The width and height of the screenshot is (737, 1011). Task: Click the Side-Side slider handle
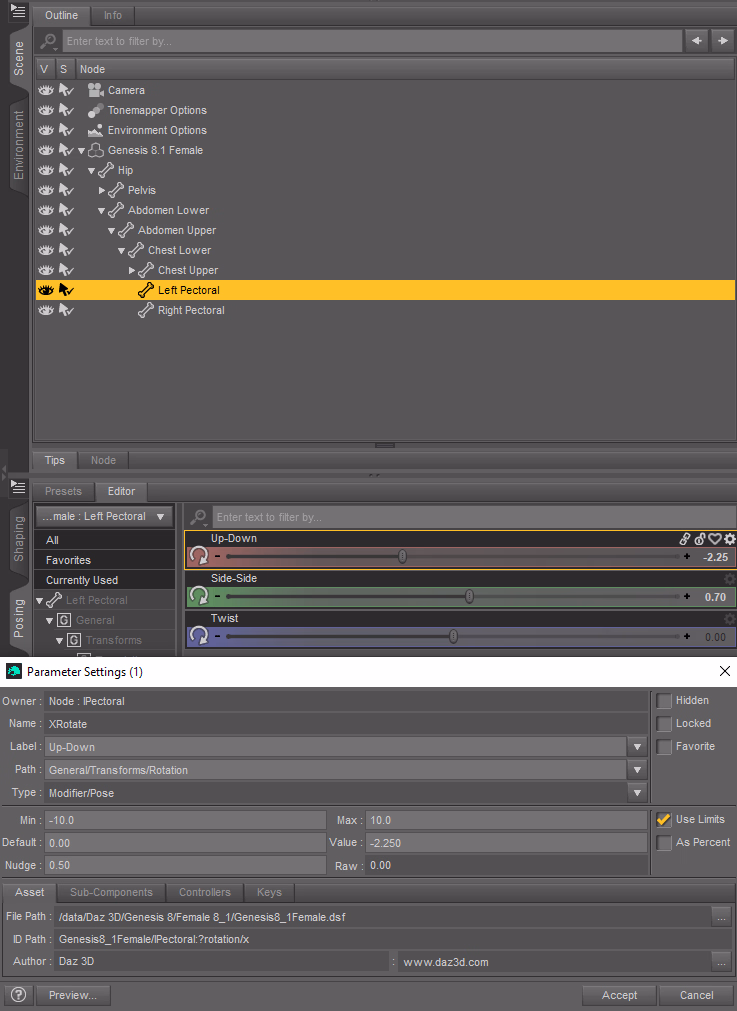pos(469,596)
